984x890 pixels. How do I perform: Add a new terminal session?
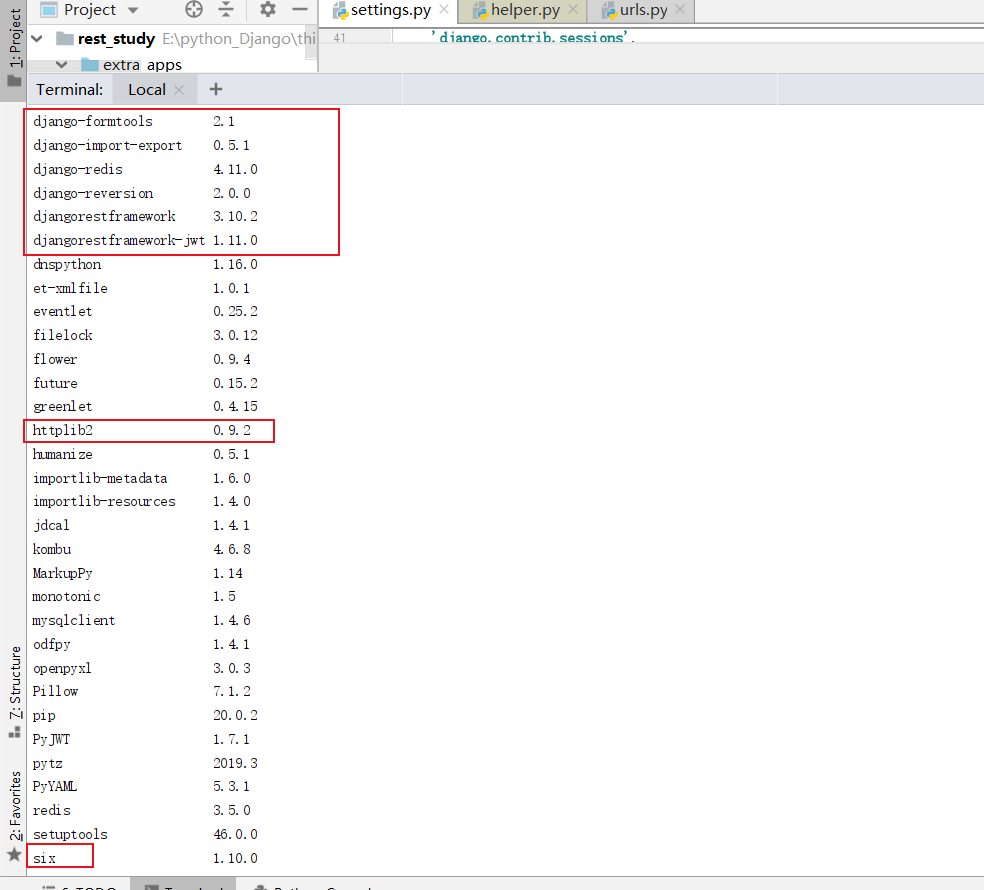coord(216,89)
